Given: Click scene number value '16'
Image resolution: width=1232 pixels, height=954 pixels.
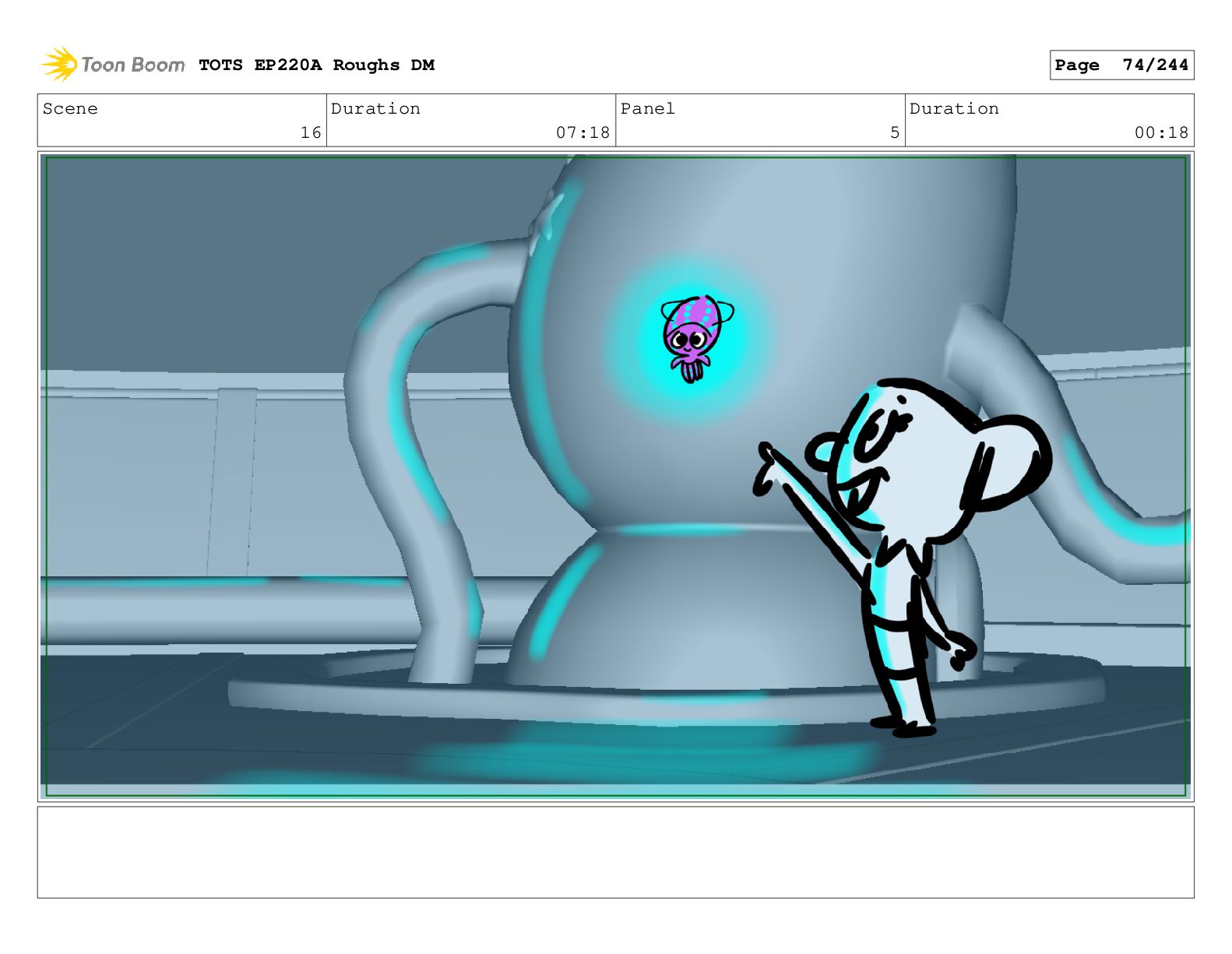Looking at the screenshot, I should coord(311,133).
